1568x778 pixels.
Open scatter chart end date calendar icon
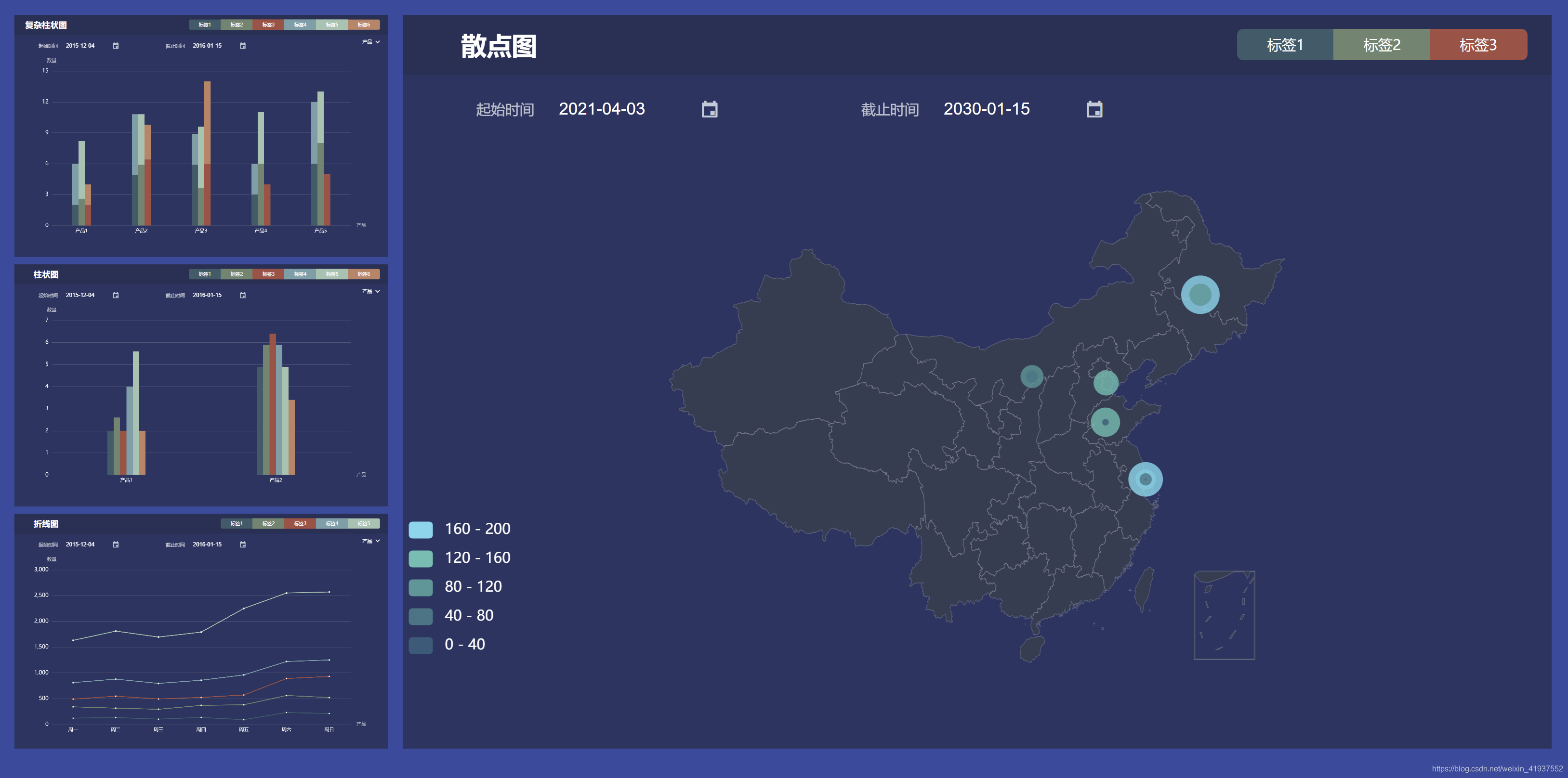1094,109
